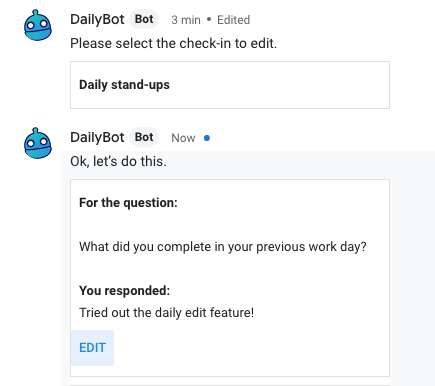Click the Tried out the daily edit feature response
Screen dimensions: 435x386
tap(166, 313)
